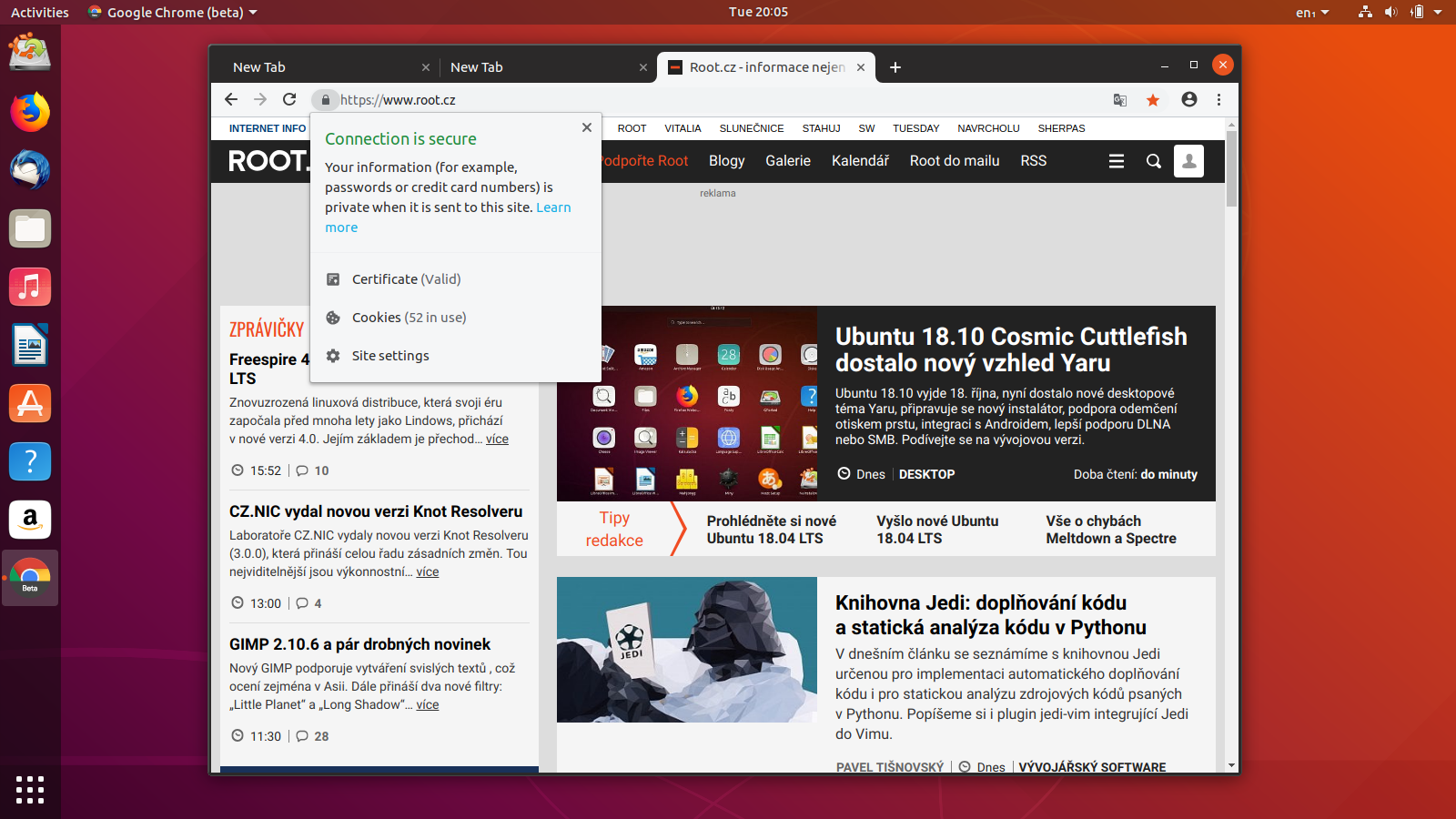Reload the current page
This screenshot has width=1456, height=819.
(289, 100)
